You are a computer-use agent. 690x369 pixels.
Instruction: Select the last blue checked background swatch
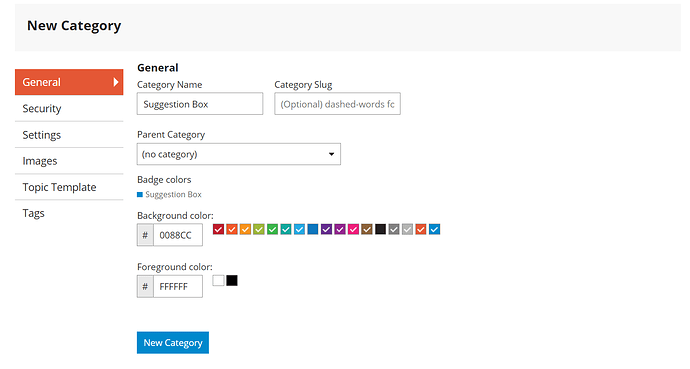coord(434,229)
